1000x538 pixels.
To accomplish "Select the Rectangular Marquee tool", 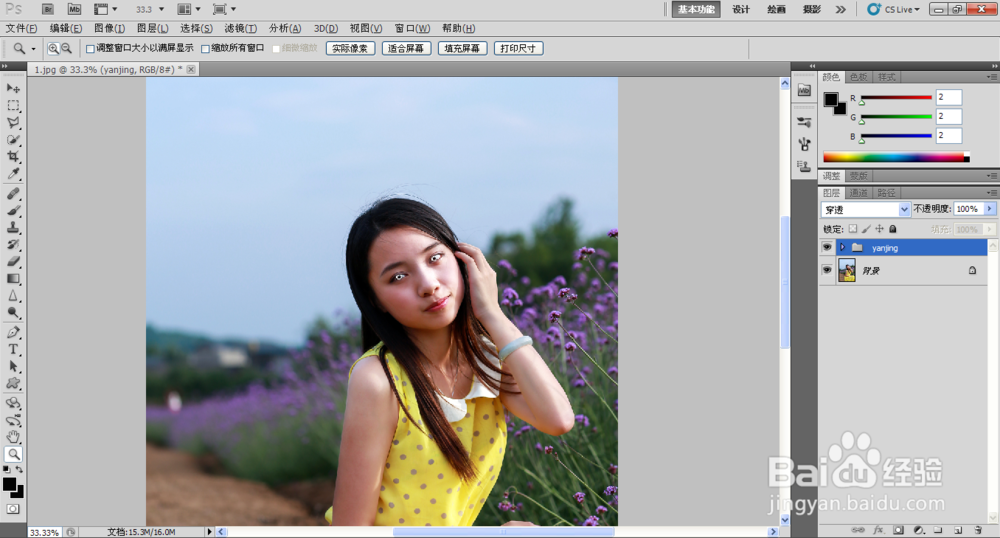I will (x=13, y=105).
